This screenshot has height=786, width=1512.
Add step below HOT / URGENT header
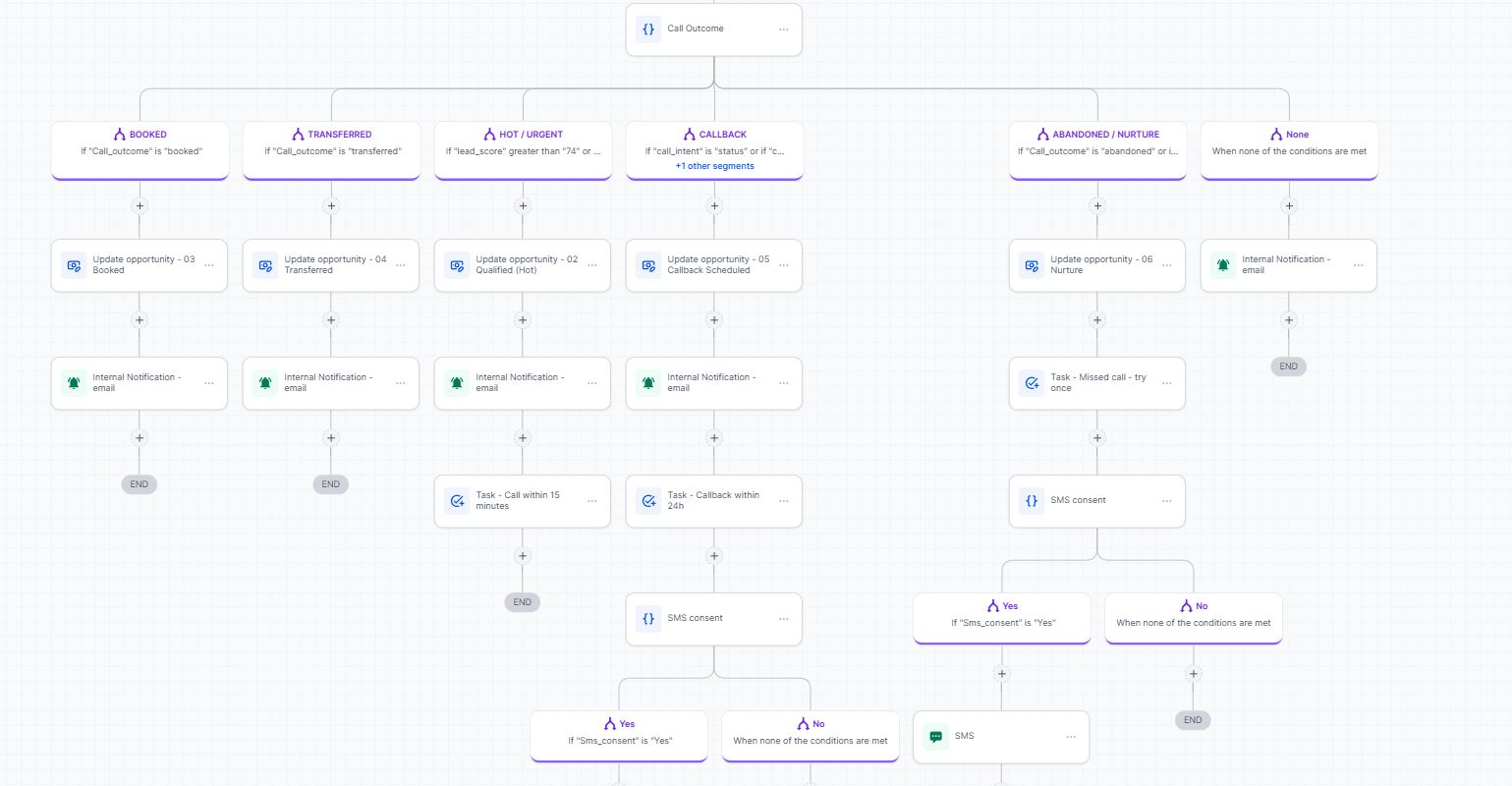click(x=523, y=206)
